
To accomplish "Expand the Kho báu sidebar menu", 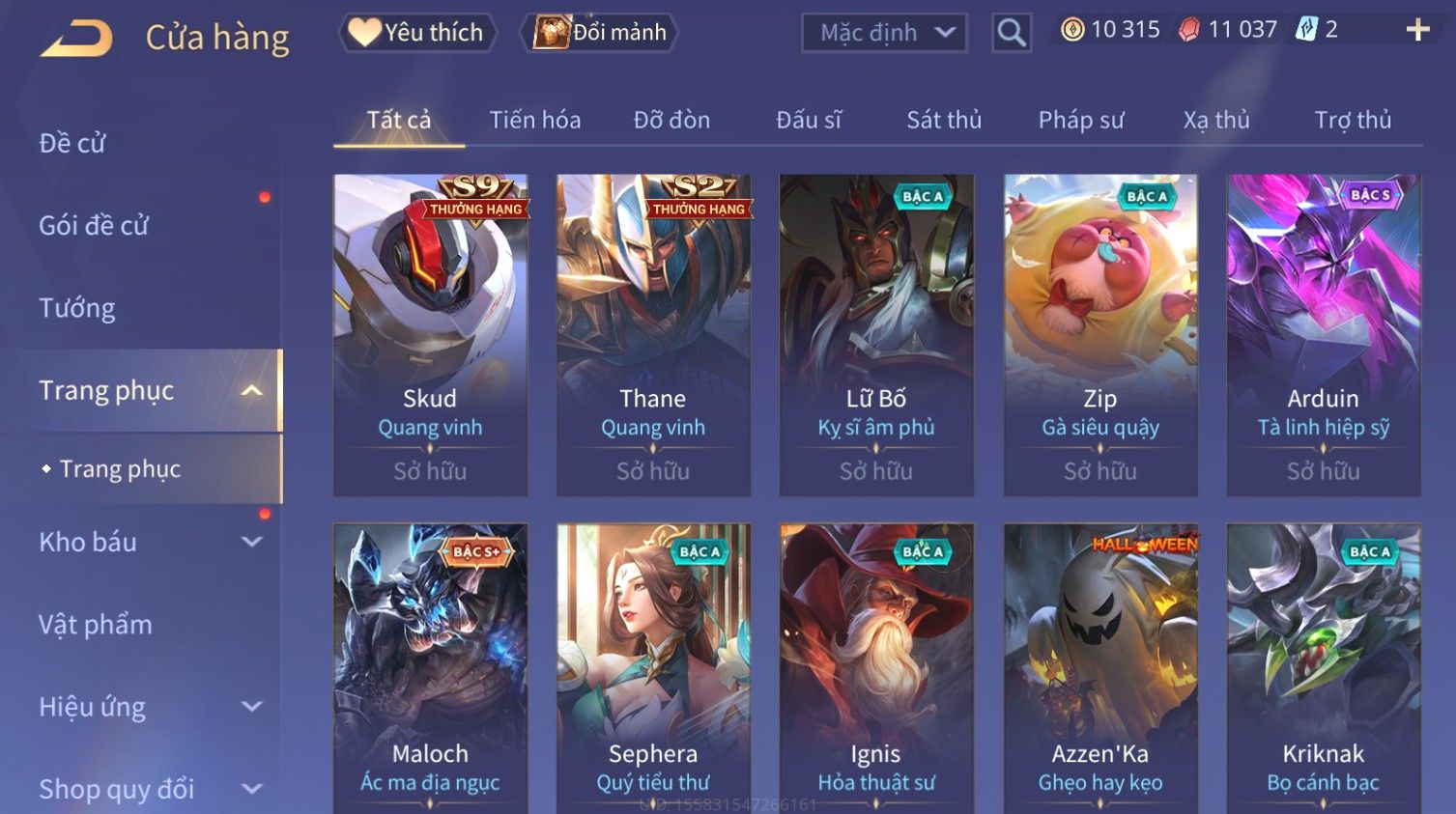I will pos(251,543).
